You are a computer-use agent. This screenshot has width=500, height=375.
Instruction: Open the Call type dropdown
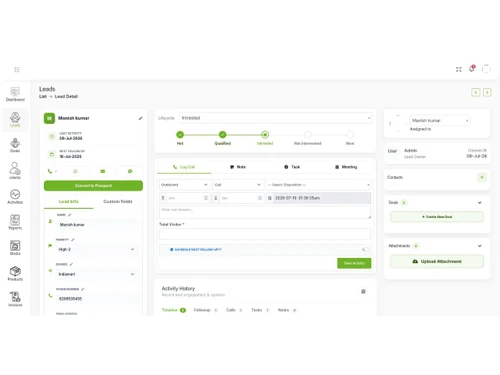[238, 185]
